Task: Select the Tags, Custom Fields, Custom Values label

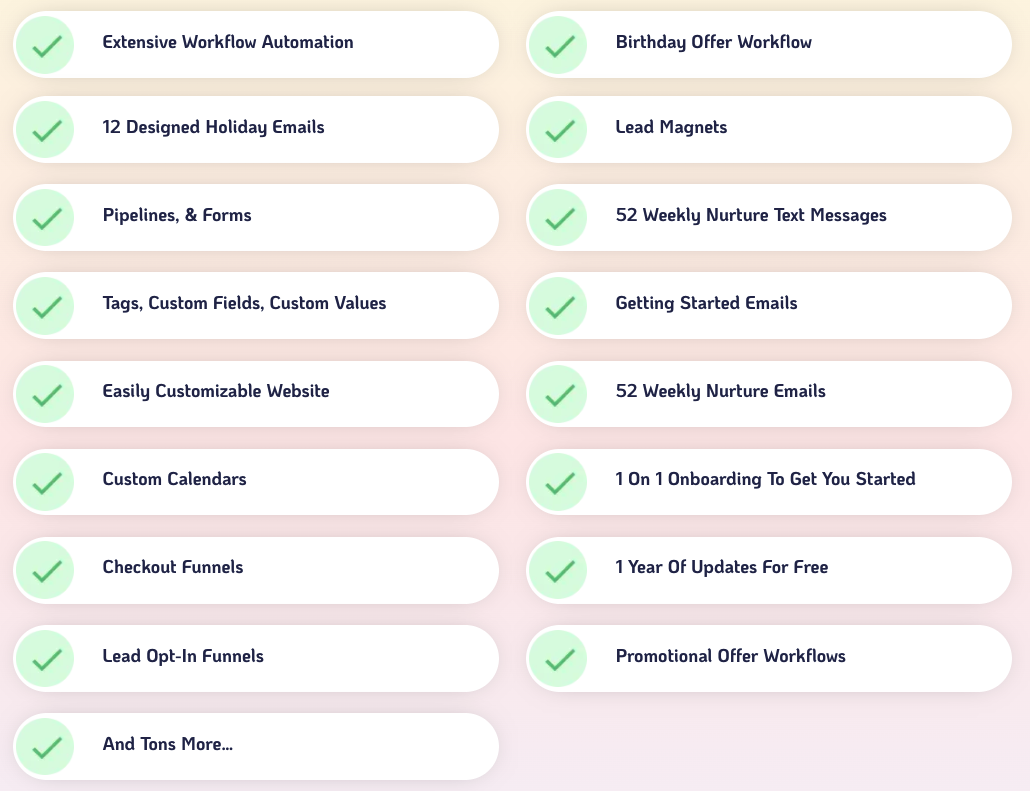Action: coord(244,303)
